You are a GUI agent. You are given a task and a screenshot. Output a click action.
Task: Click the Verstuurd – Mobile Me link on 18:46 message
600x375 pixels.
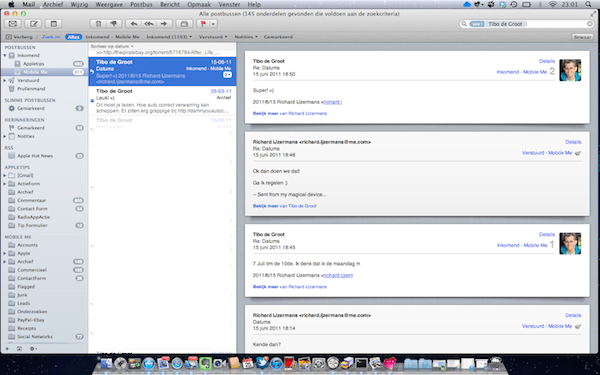(x=547, y=153)
